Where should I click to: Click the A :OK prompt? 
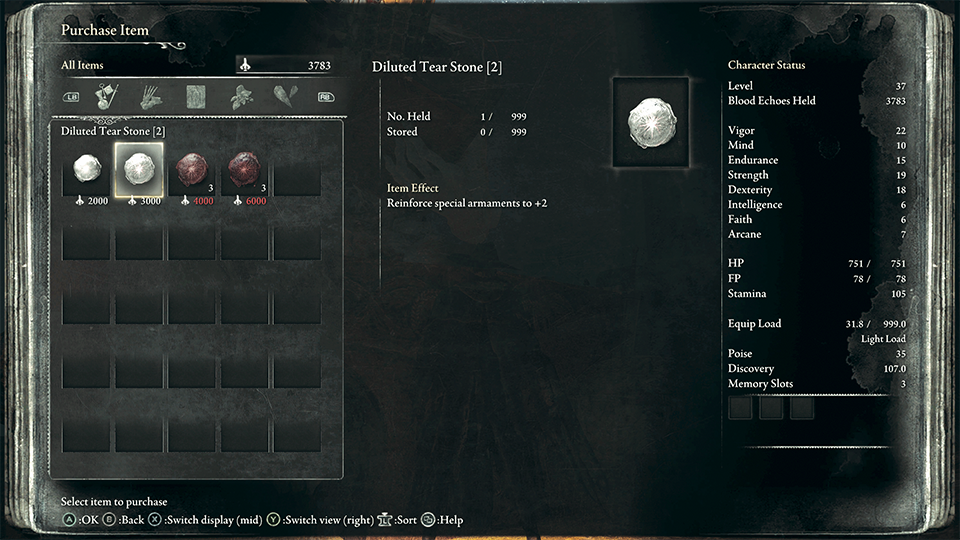80,520
